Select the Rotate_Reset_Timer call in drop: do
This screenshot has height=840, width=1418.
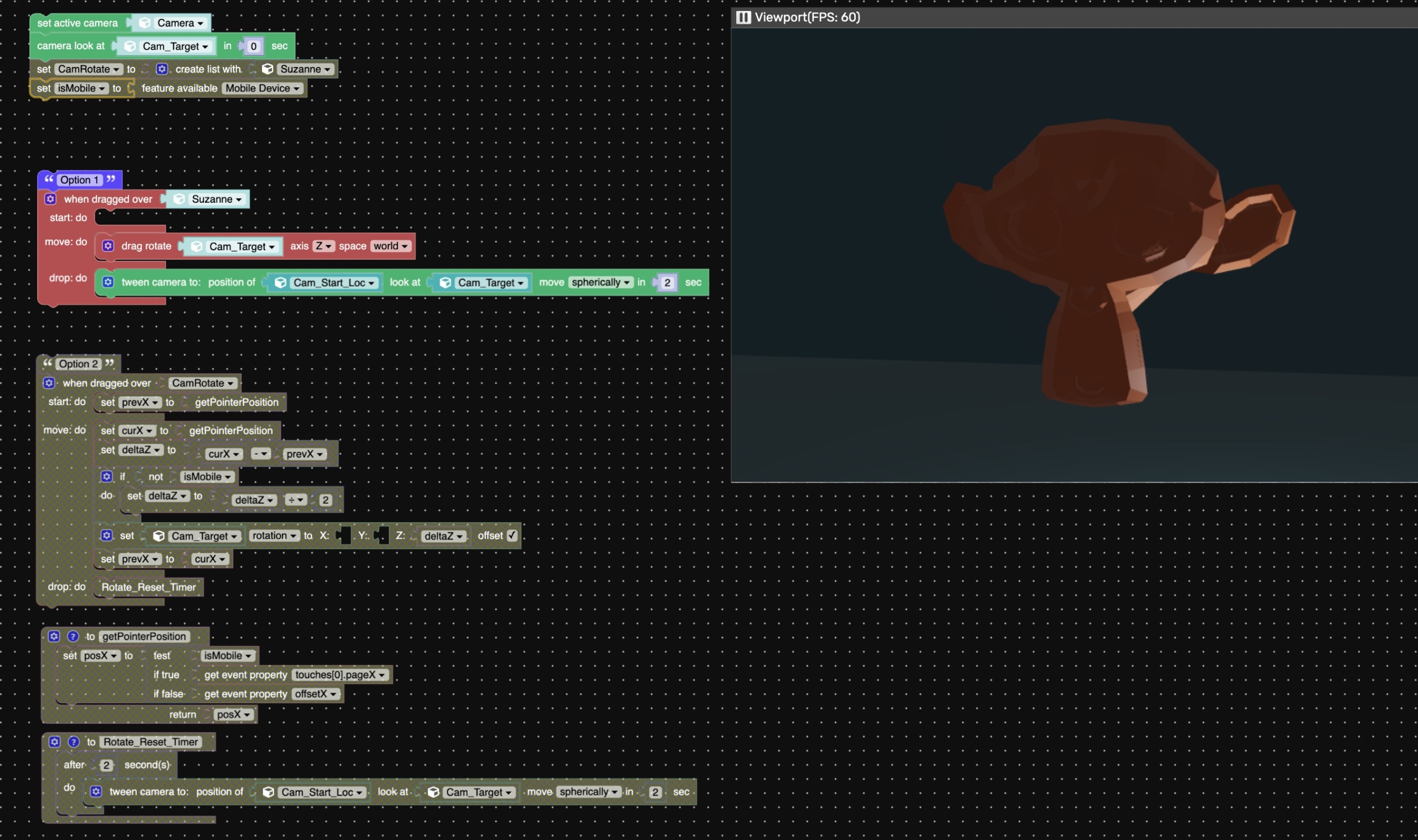(x=148, y=587)
